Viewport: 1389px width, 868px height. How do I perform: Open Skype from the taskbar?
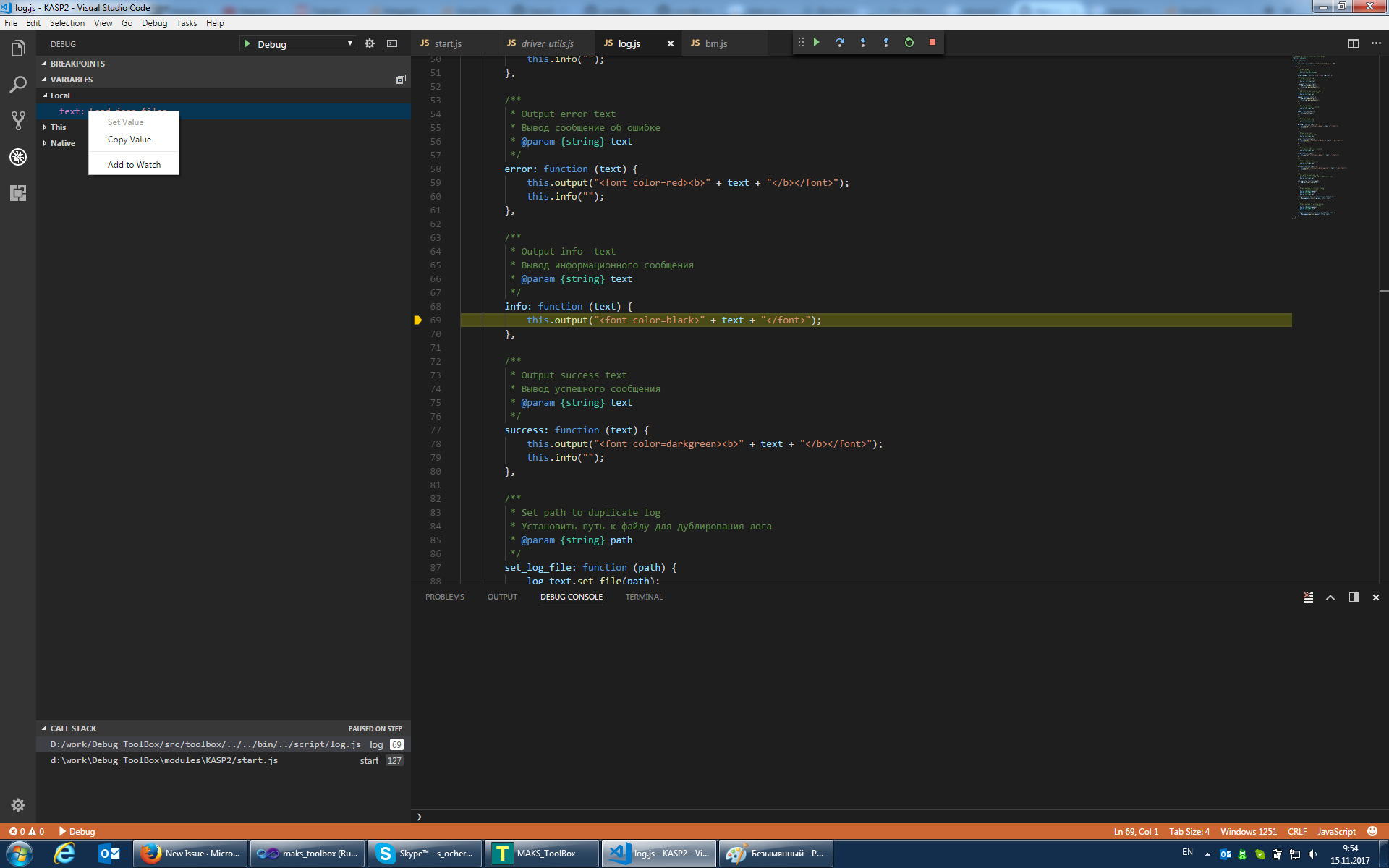424,854
